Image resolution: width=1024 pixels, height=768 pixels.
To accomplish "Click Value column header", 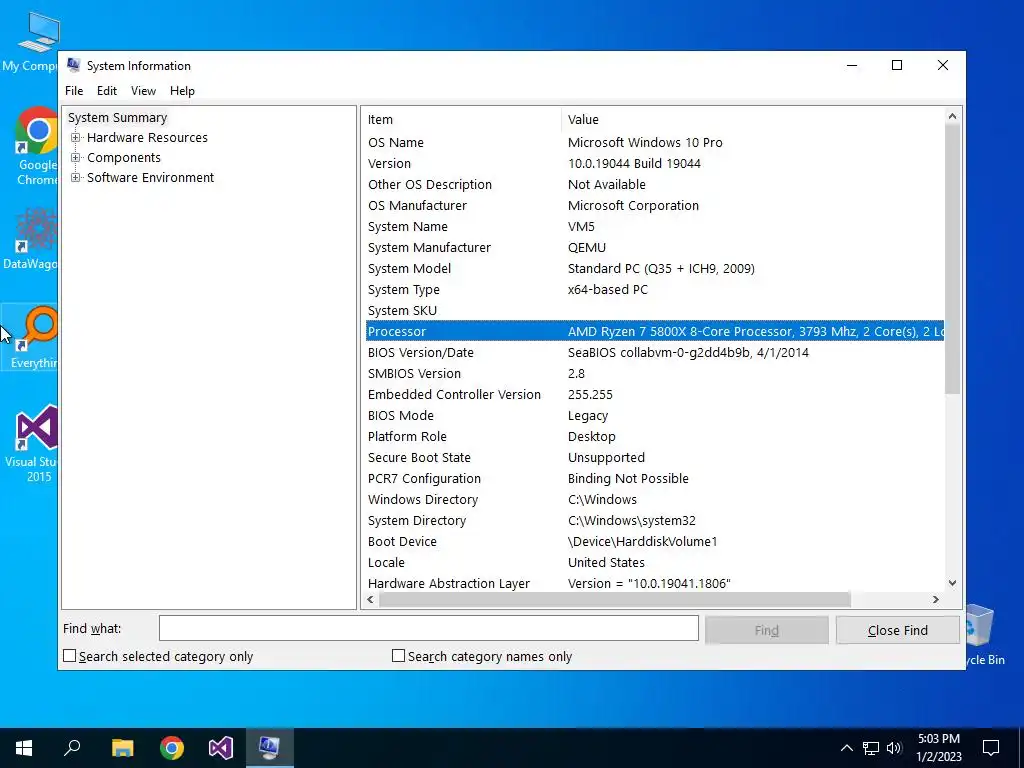I will tap(752, 120).
